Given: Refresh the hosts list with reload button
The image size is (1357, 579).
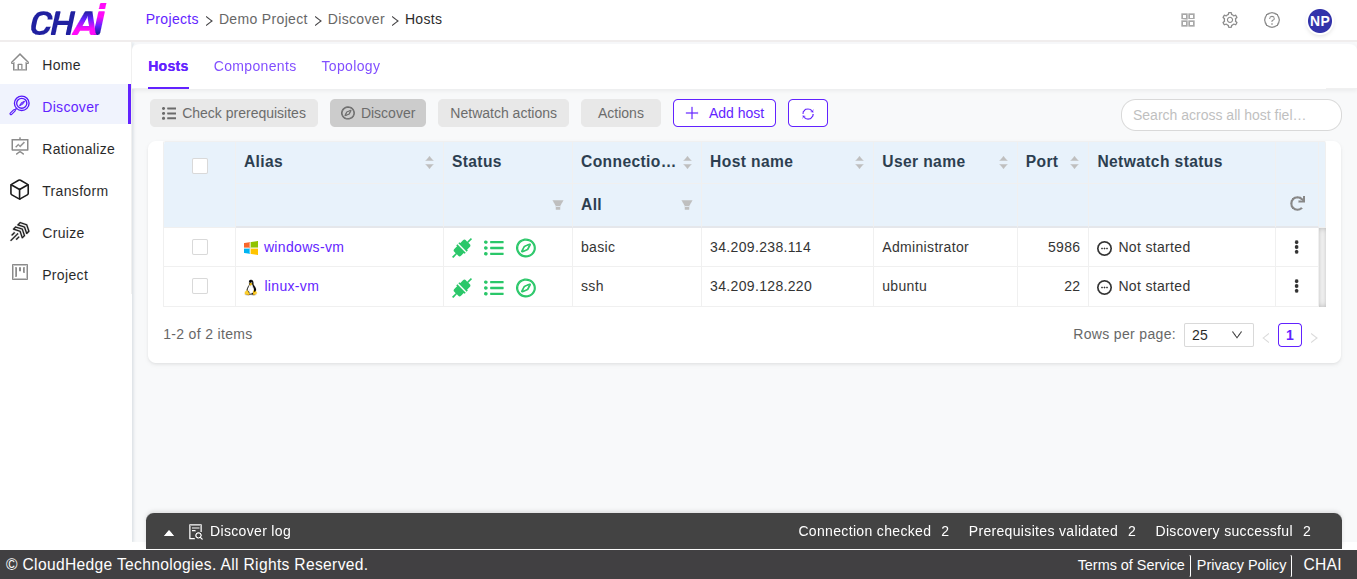Looking at the screenshot, I should click(x=808, y=113).
